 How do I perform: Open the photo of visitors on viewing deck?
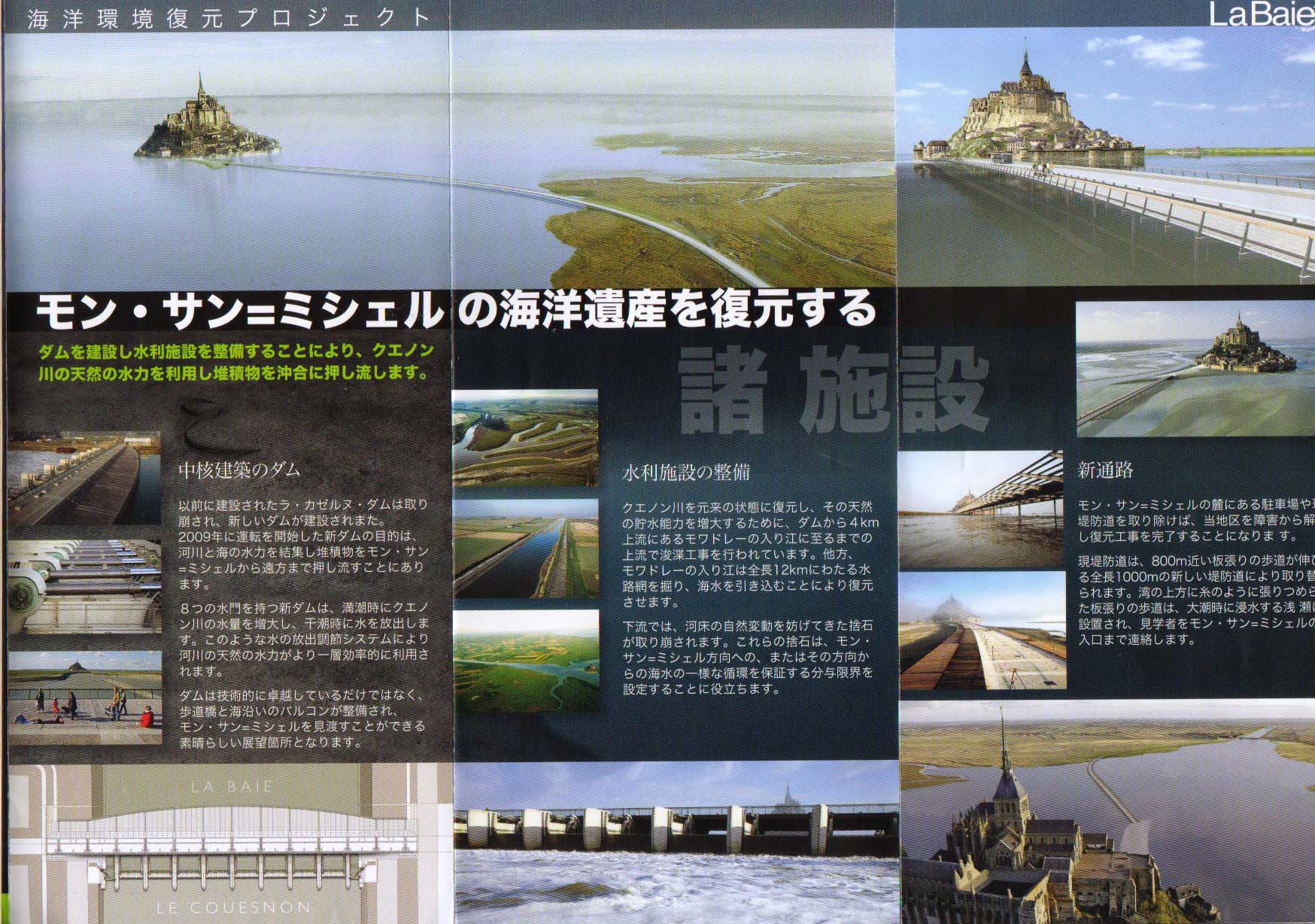[84, 698]
